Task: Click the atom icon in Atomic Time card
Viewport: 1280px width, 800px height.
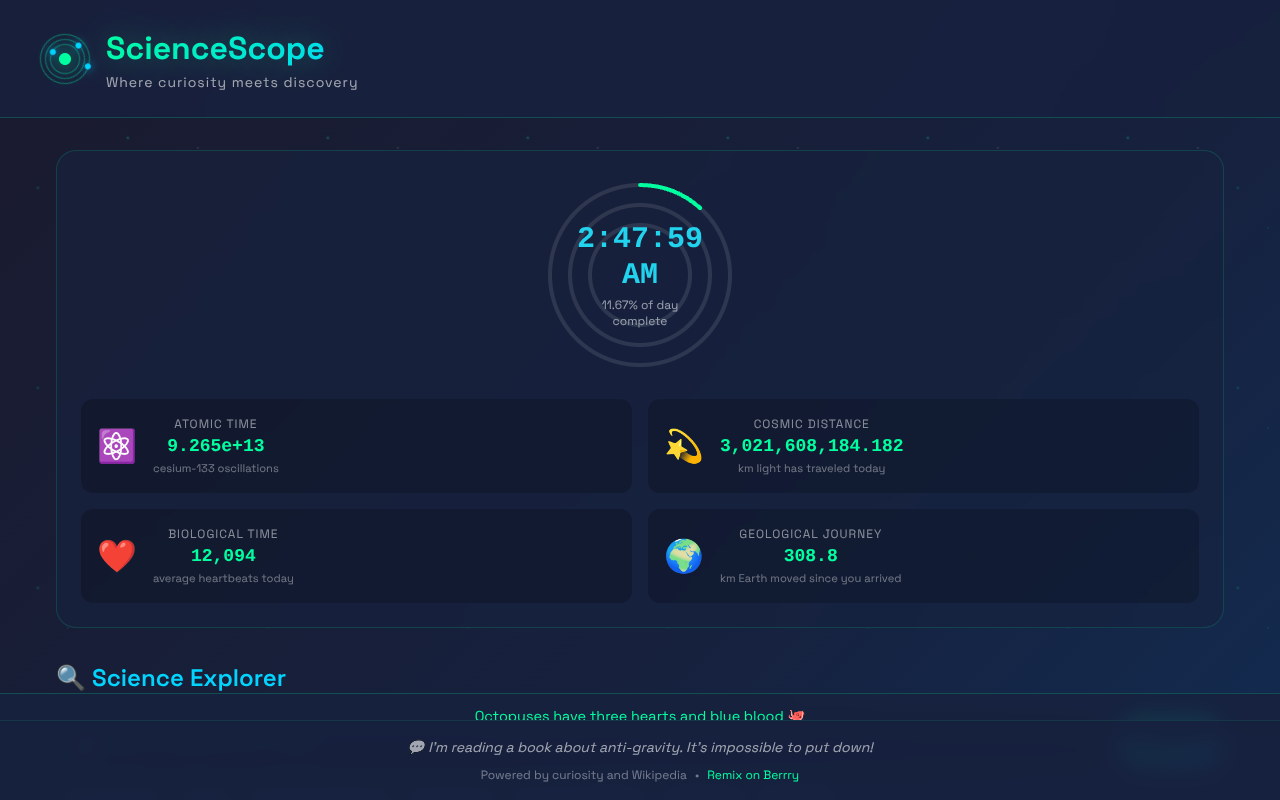Action: (x=117, y=446)
